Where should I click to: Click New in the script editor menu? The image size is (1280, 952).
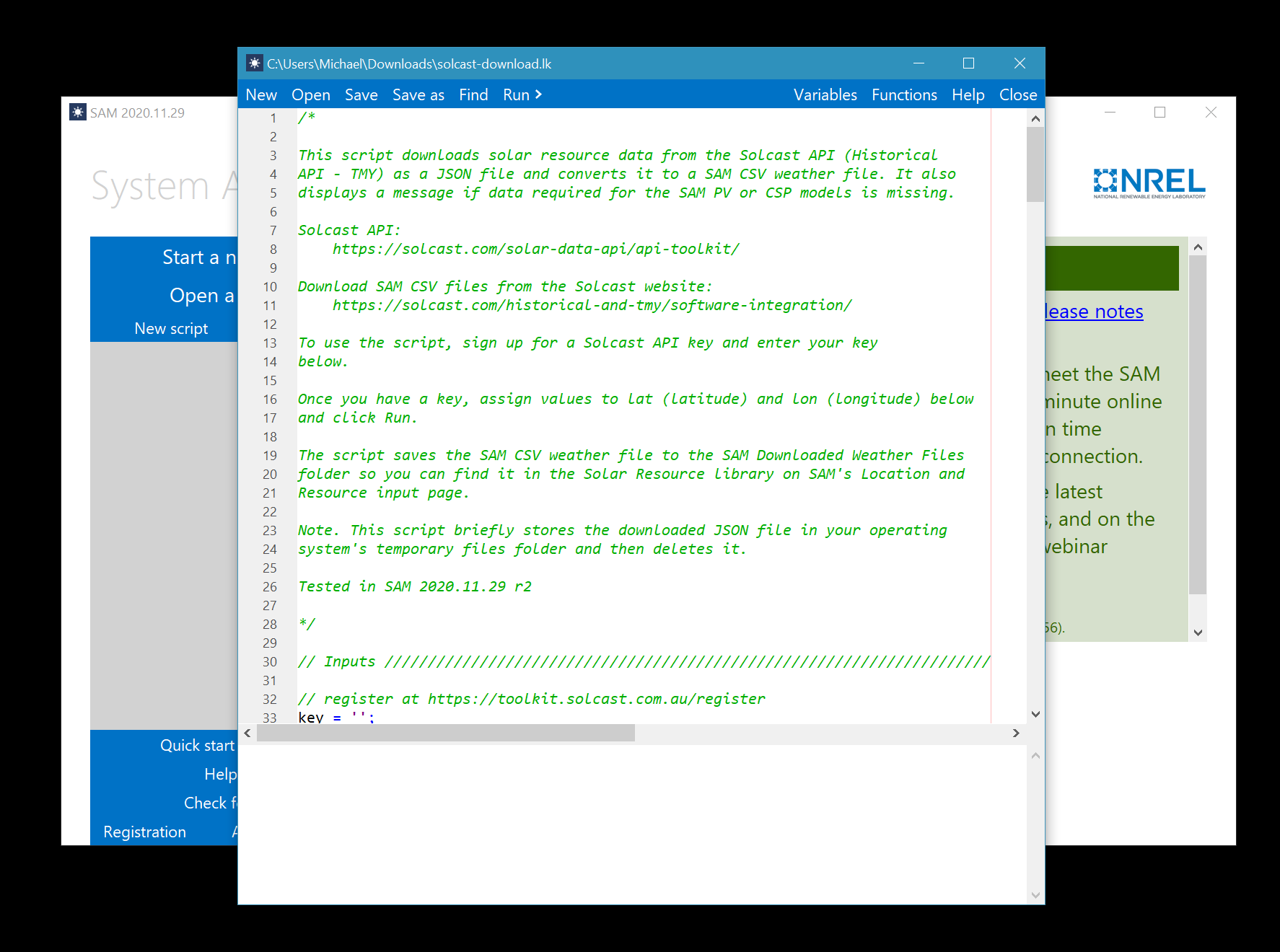click(x=261, y=94)
